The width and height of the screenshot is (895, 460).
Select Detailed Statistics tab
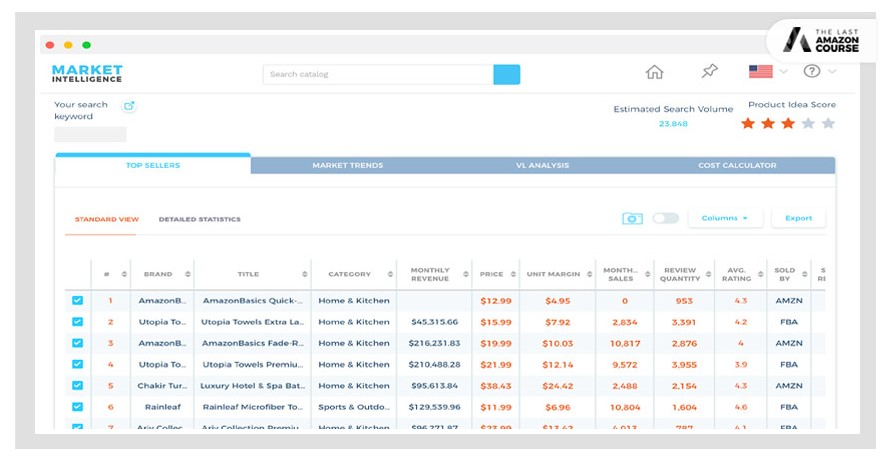[x=200, y=219]
